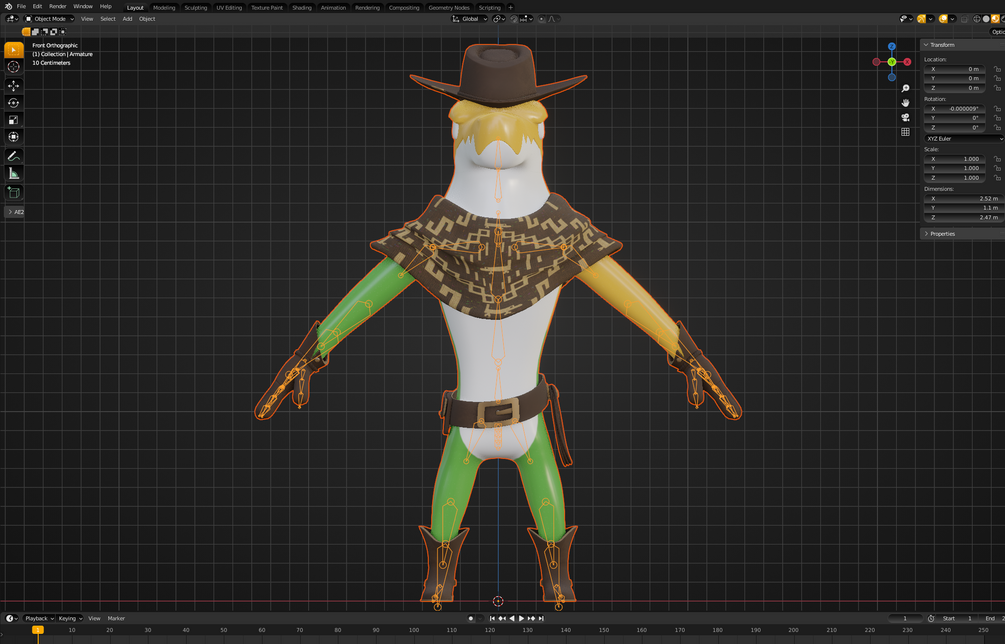The width and height of the screenshot is (1005, 644).
Task: Click the pan hand viewport icon
Action: [905, 103]
